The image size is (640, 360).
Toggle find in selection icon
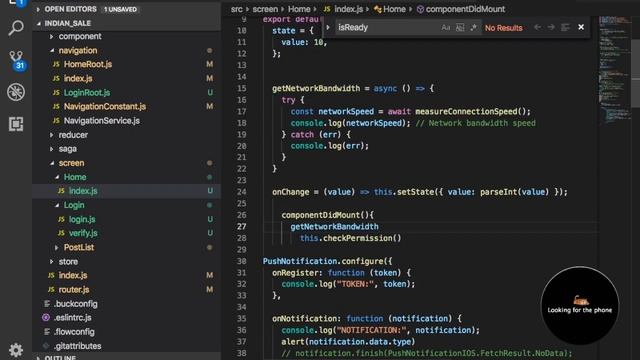[565, 27]
